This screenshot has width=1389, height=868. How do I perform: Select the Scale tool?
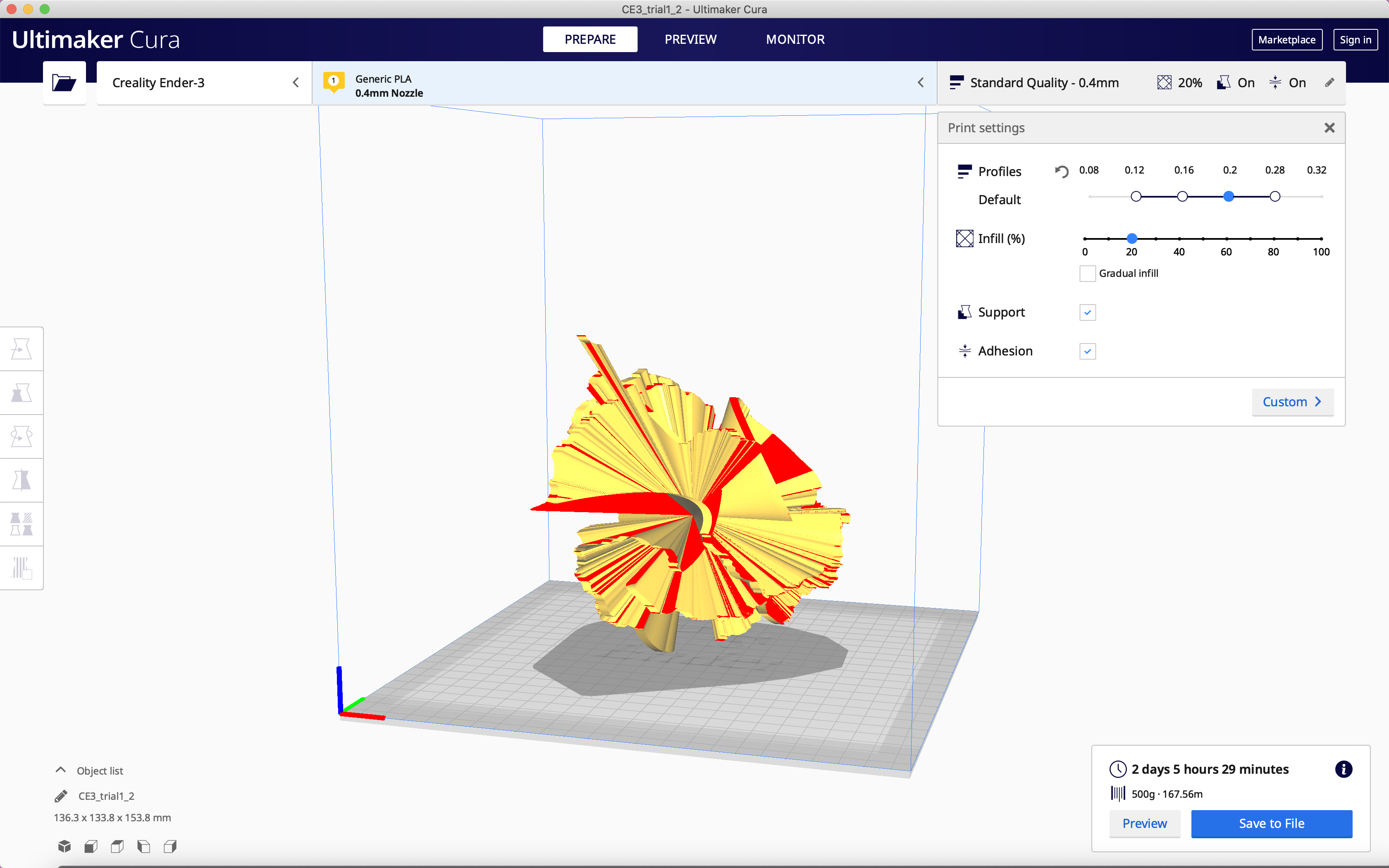(x=21, y=393)
